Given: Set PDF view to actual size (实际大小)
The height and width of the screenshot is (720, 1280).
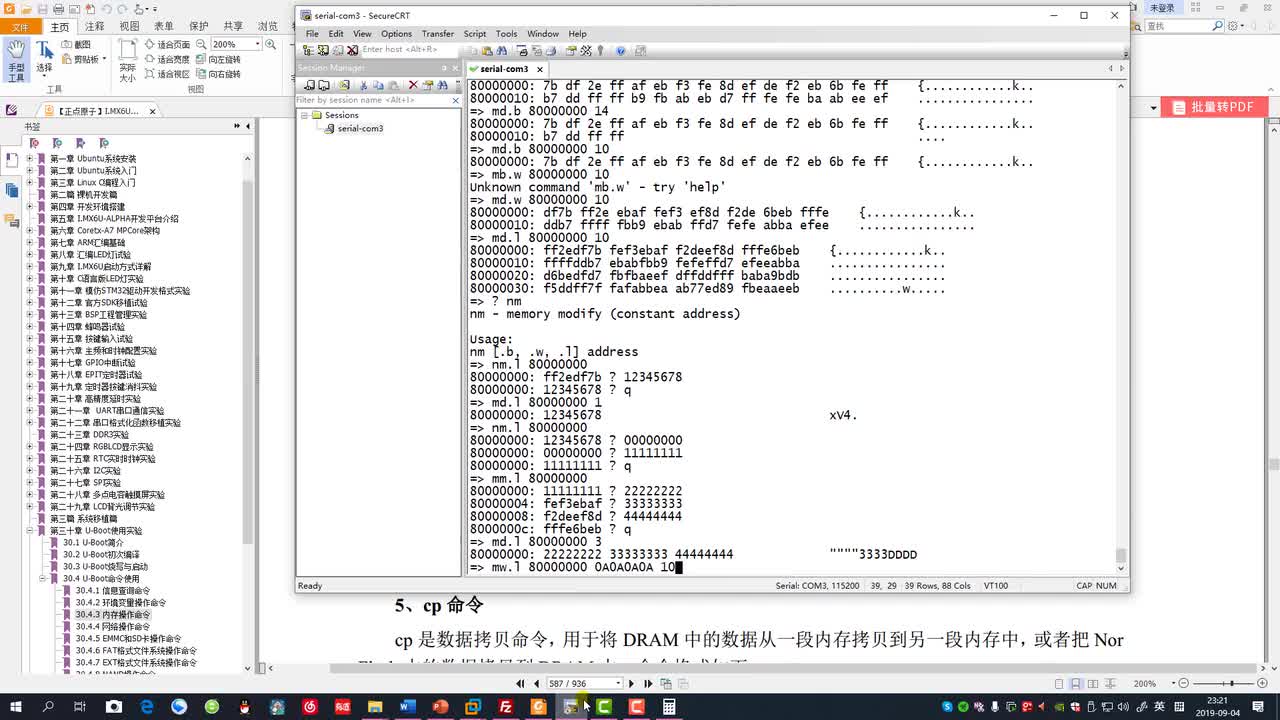Looking at the screenshot, I should [128, 62].
